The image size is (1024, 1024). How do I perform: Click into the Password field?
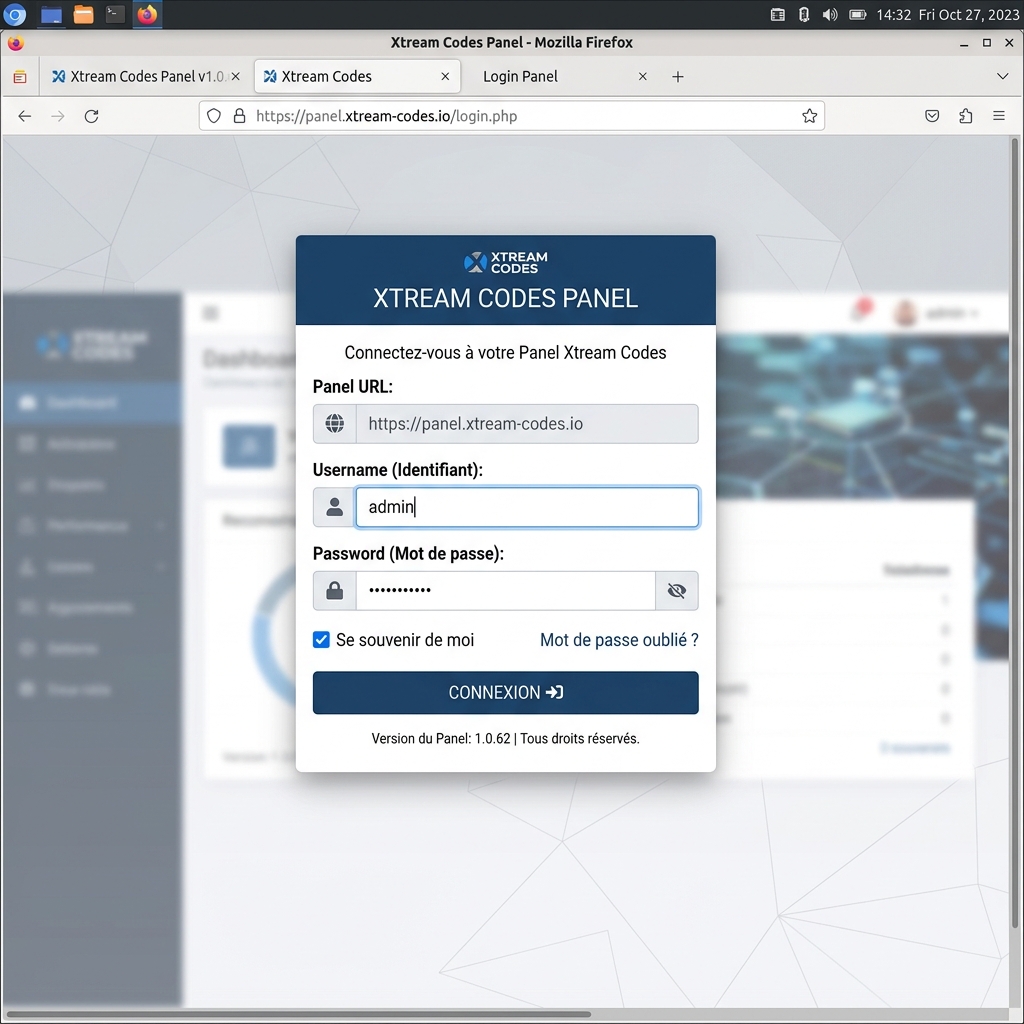click(505, 591)
